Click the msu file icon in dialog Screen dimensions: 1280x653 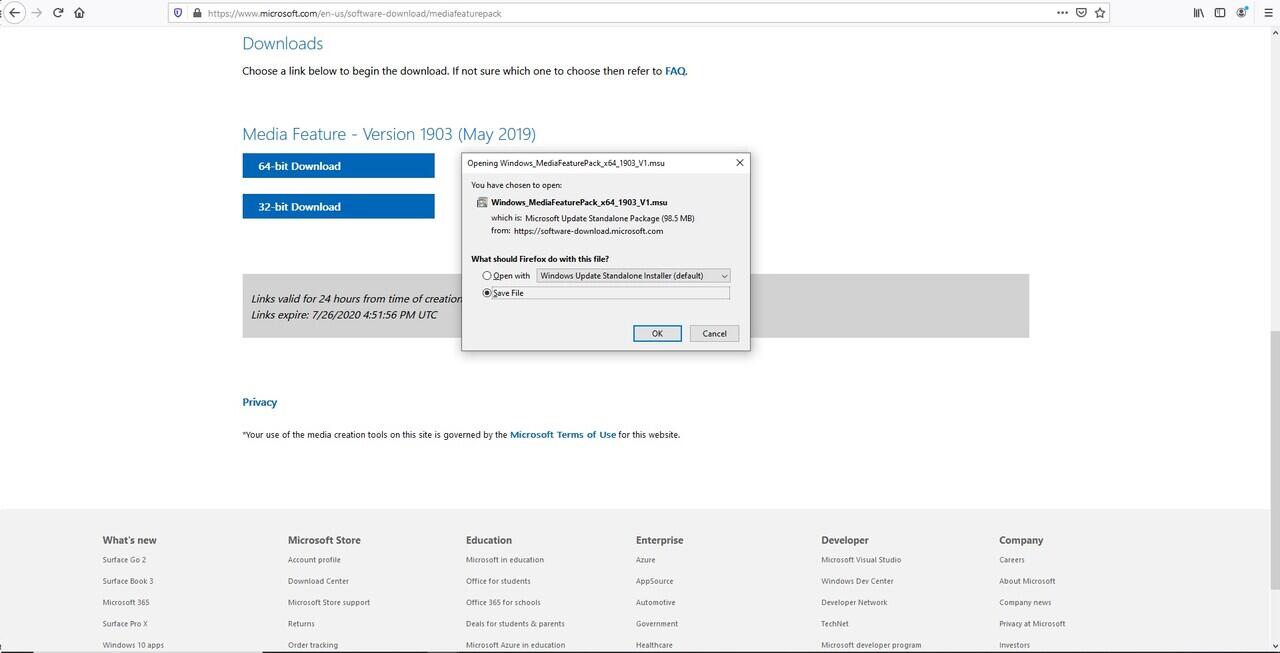481,202
